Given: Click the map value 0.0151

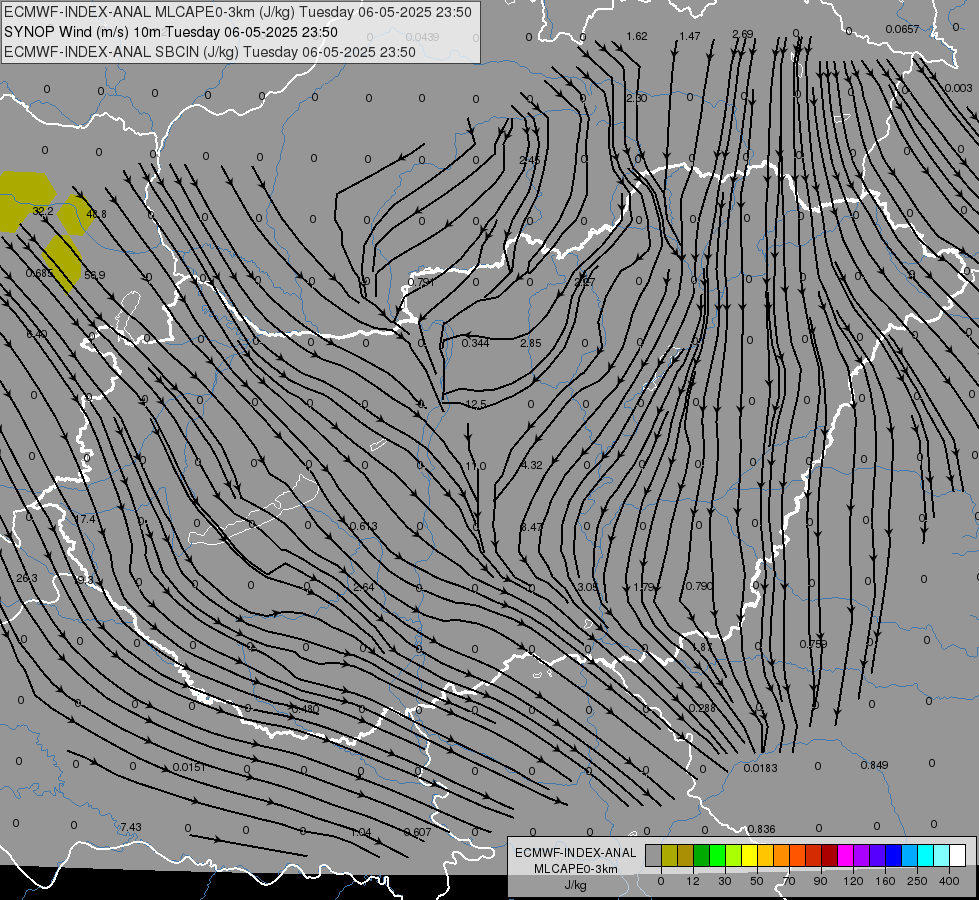Looking at the screenshot, I should point(189,767).
